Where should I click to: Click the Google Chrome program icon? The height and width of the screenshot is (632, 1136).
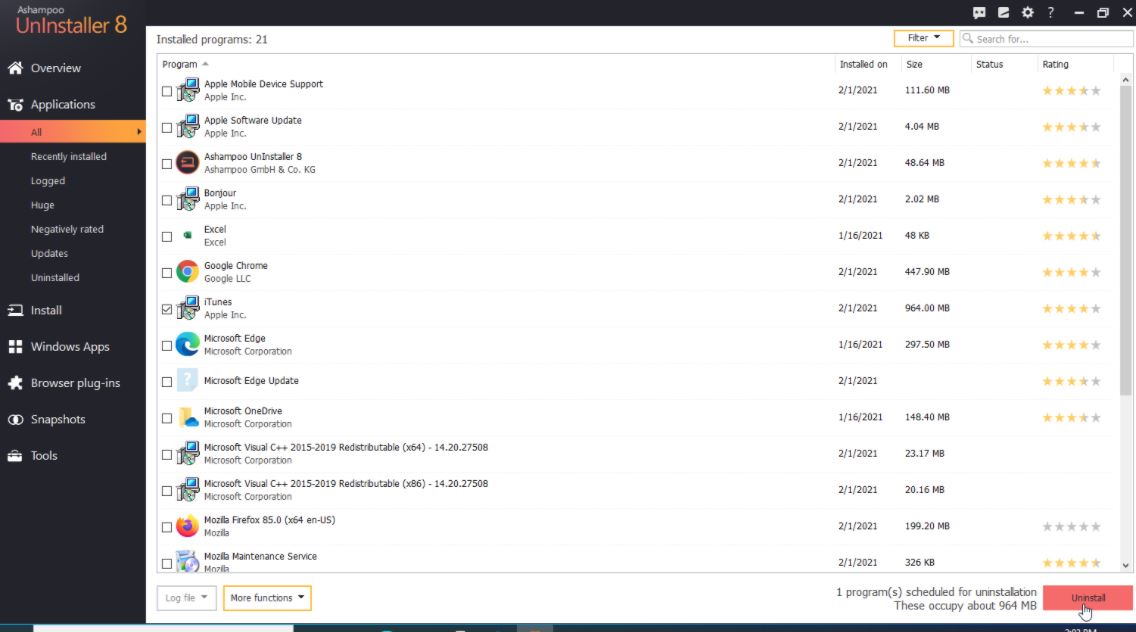tap(187, 272)
